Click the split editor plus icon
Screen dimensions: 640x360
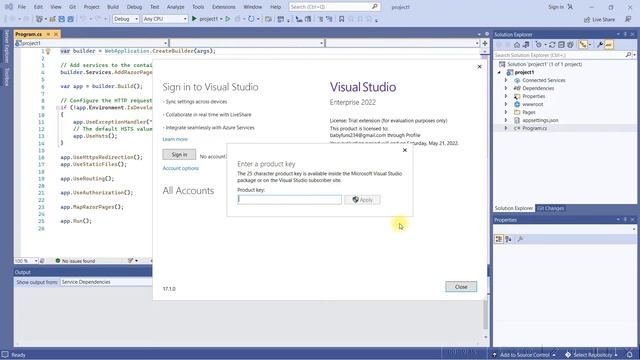pyautogui.click(x=485, y=43)
